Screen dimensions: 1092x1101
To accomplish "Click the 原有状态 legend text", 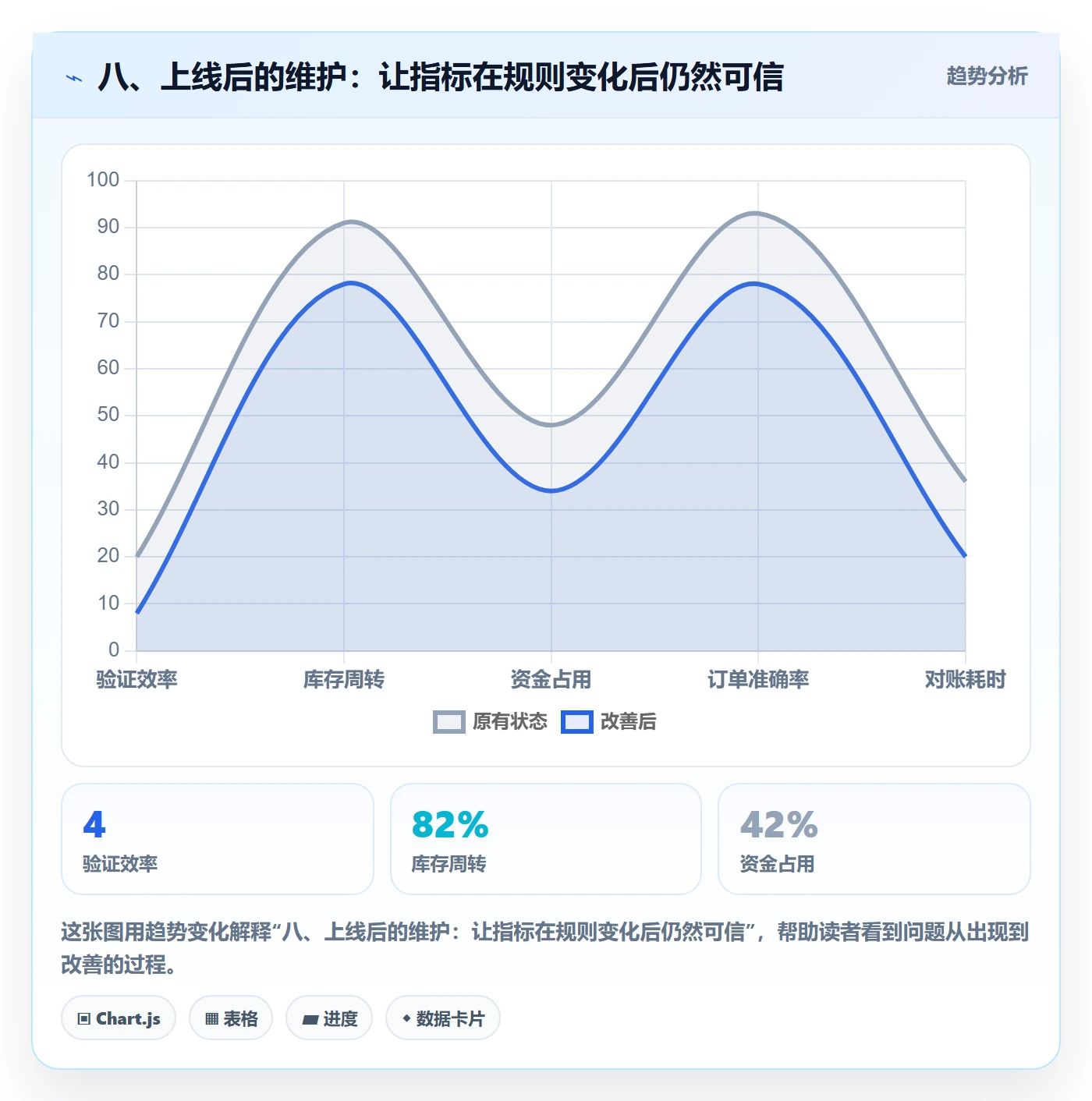I will [x=510, y=721].
